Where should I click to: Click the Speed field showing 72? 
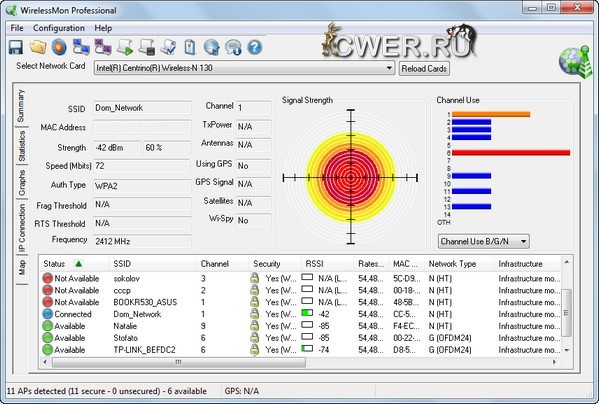coord(141,166)
